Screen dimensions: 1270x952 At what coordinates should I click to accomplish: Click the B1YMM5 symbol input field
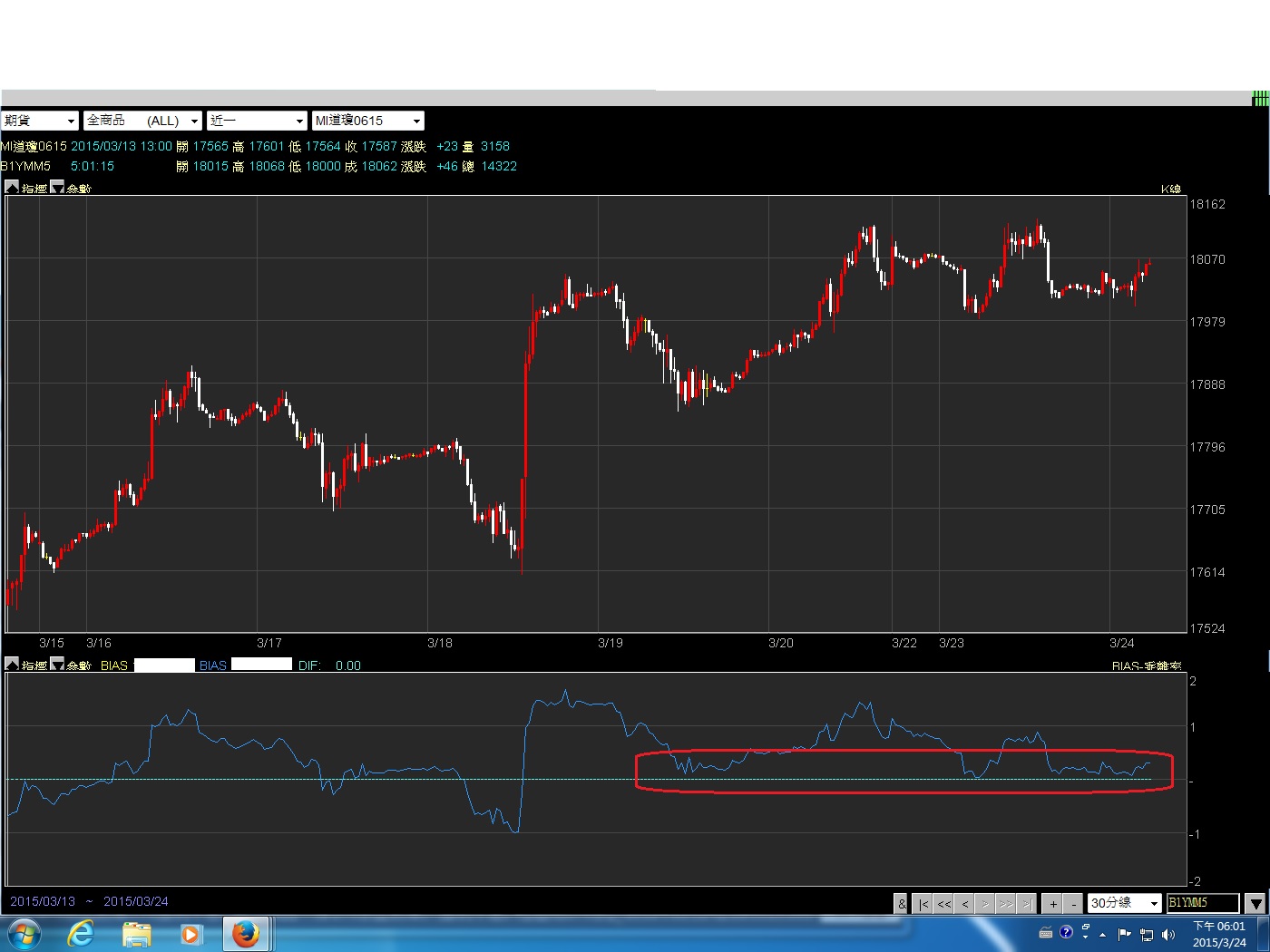tap(1203, 903)
